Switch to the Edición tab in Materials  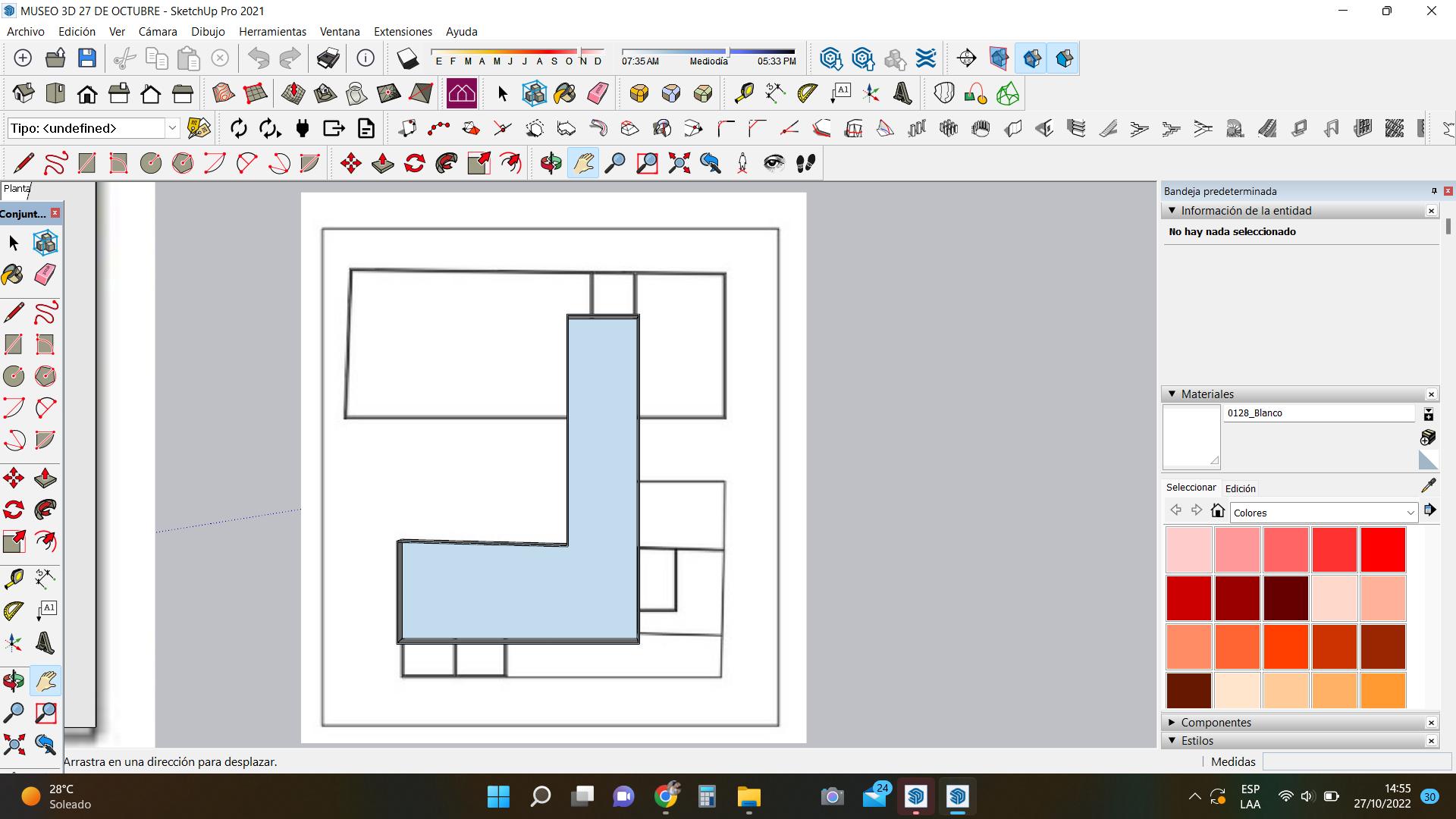click(1240, 488)
